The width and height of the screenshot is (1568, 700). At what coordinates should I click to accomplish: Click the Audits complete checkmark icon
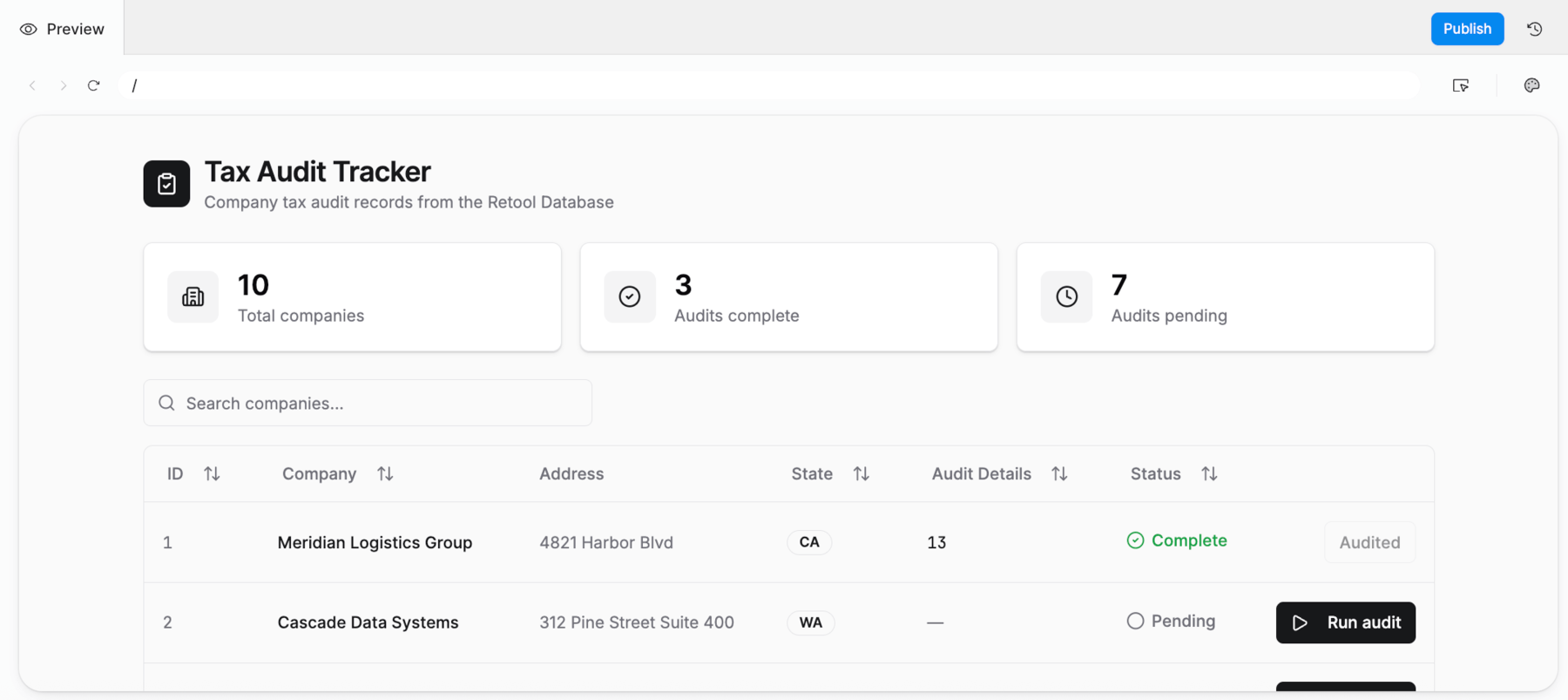pyautogui.click(x=630, y=297)
